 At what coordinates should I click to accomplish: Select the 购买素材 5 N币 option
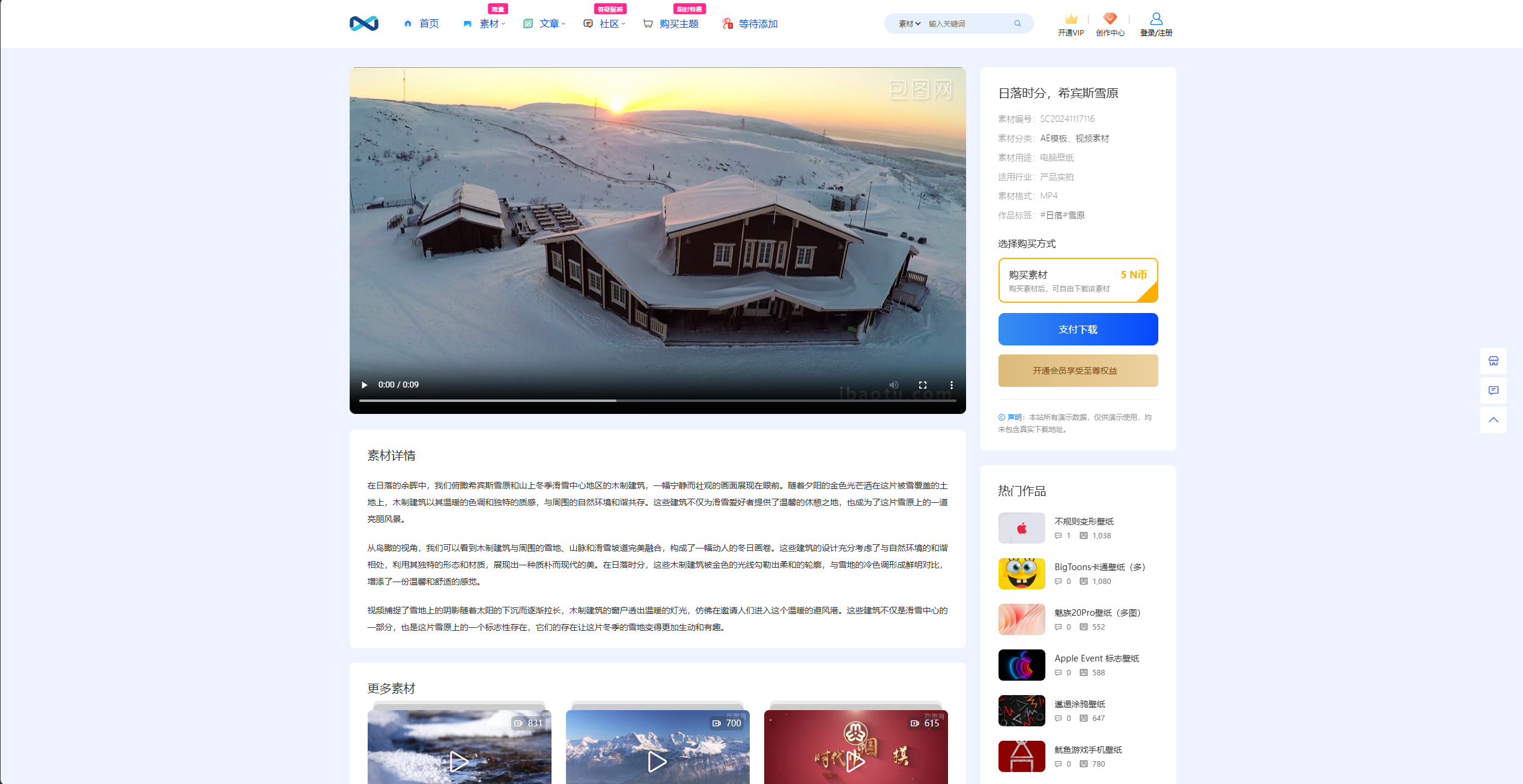pyautogui.click(x=1078, y=281)
